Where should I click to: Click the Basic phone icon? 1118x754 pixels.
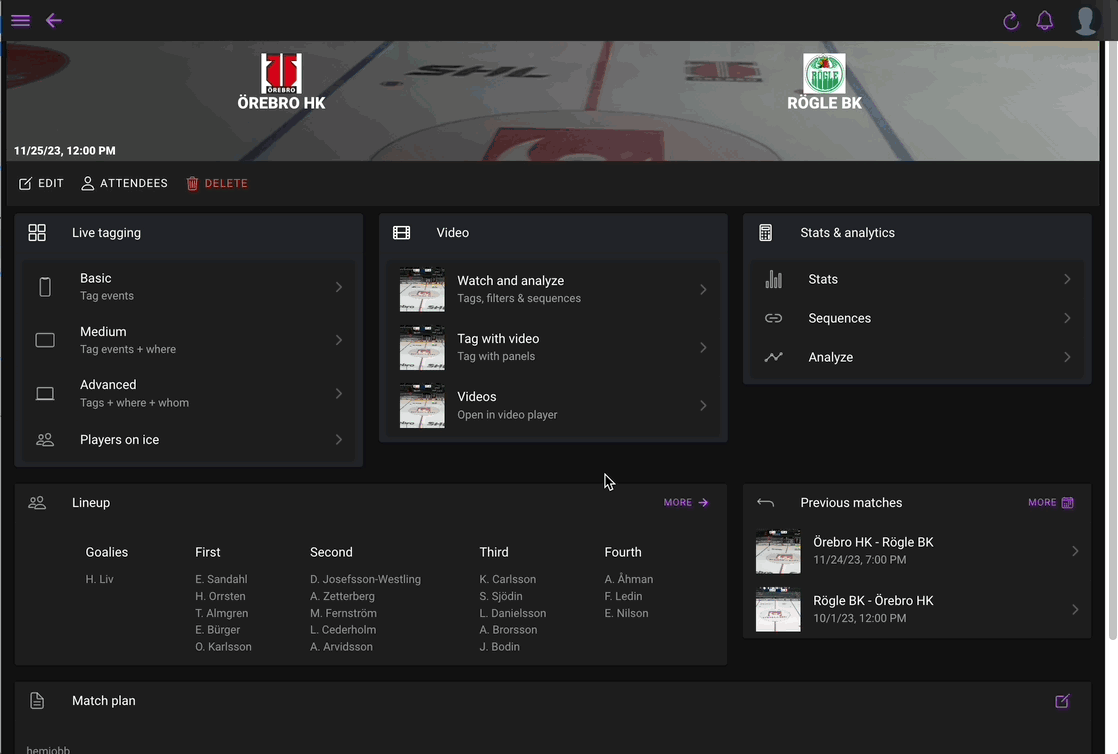pos(45,287)
